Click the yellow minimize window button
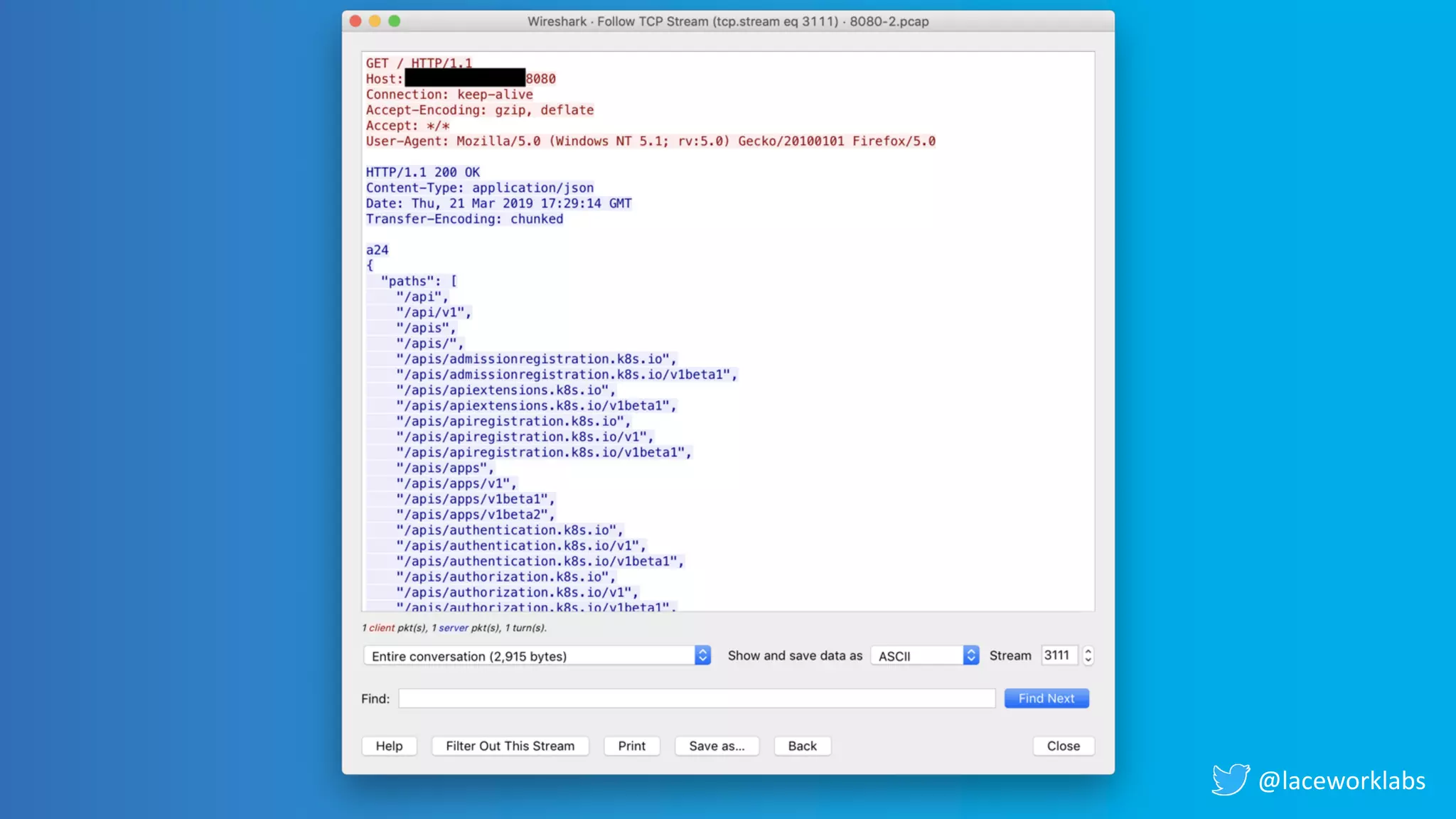The width and height of the screenshot is (1456, 819). pyautogui.click(x=375, y=21)
